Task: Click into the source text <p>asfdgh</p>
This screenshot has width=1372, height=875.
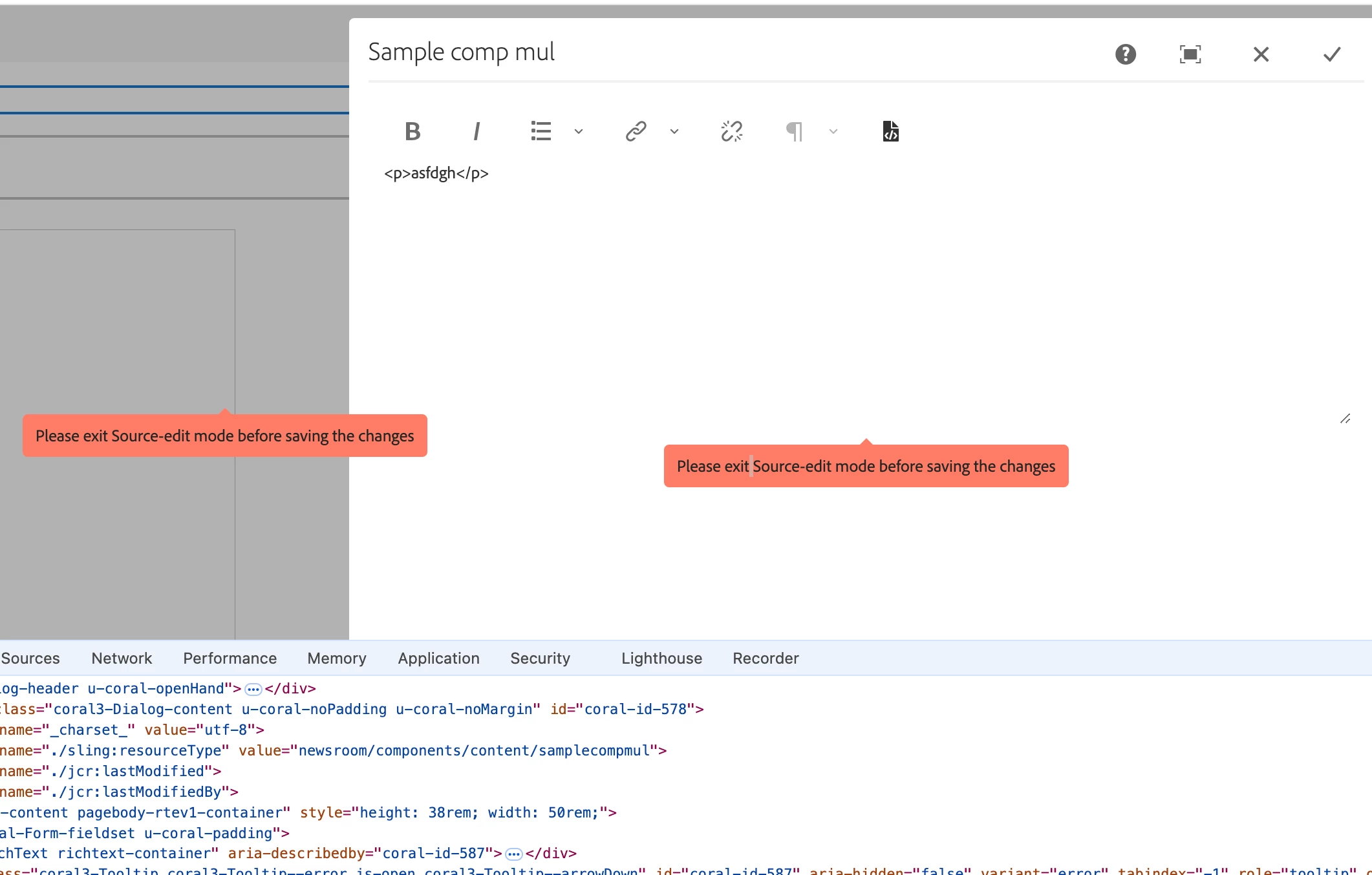Action: pos(436,173)
